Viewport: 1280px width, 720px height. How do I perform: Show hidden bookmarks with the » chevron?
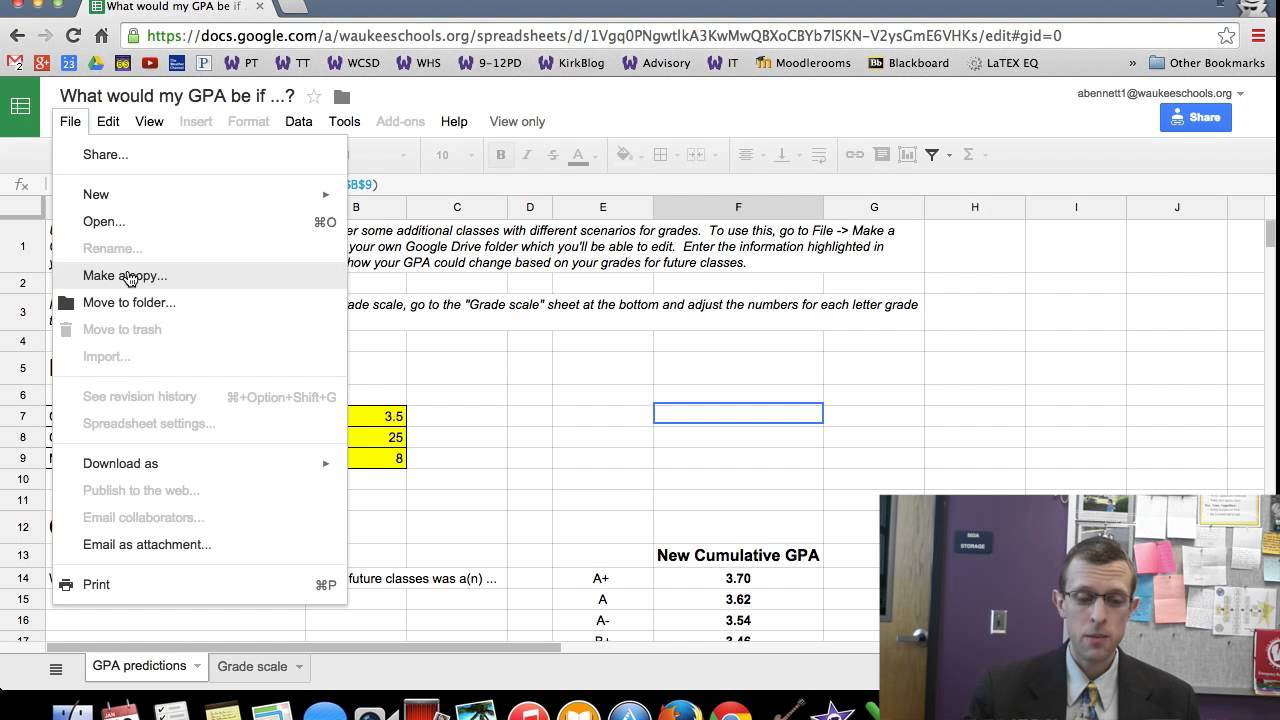click(1132, 63)
